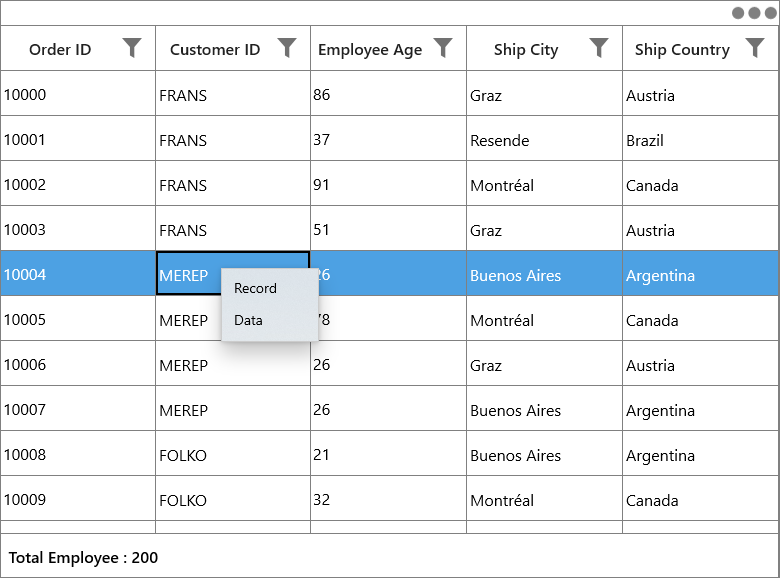Click FRANS in the 10002 row

(233, 184)
